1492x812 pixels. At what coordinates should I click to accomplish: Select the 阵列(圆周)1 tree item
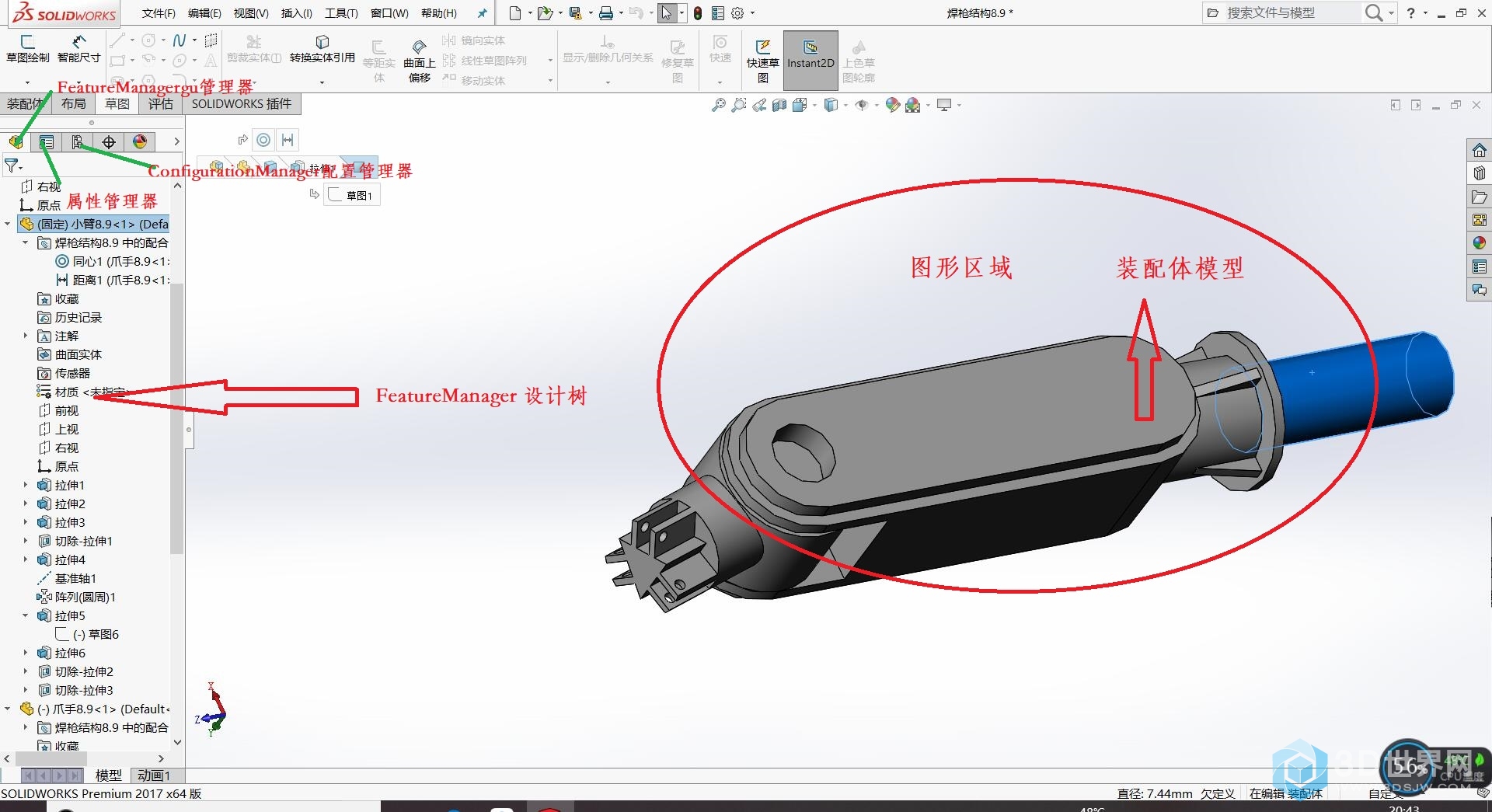(x=76, y=597)
